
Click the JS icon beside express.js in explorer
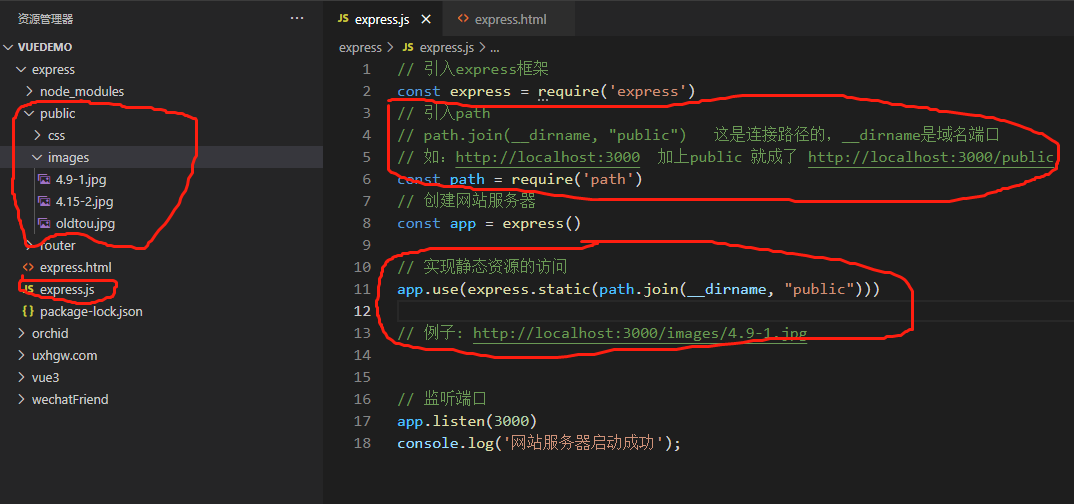click(x=29, y=290)
